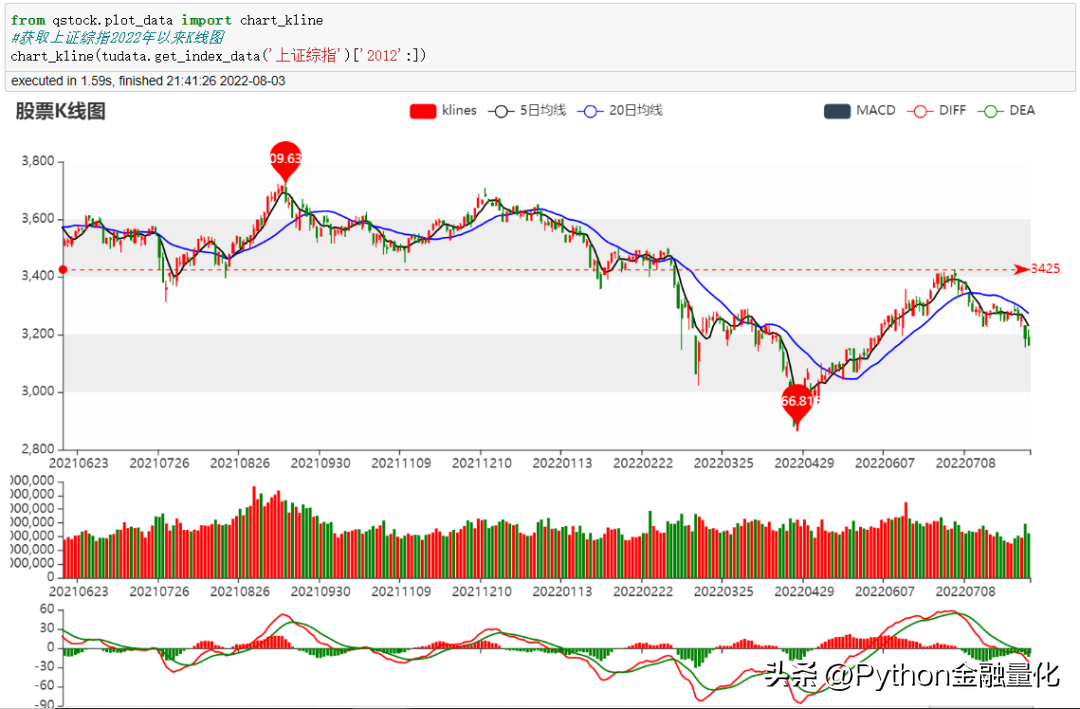Click 20220607 on the volume chart date axis
The width and height of the screenshot is (1080, 709).
click(884, 591)
